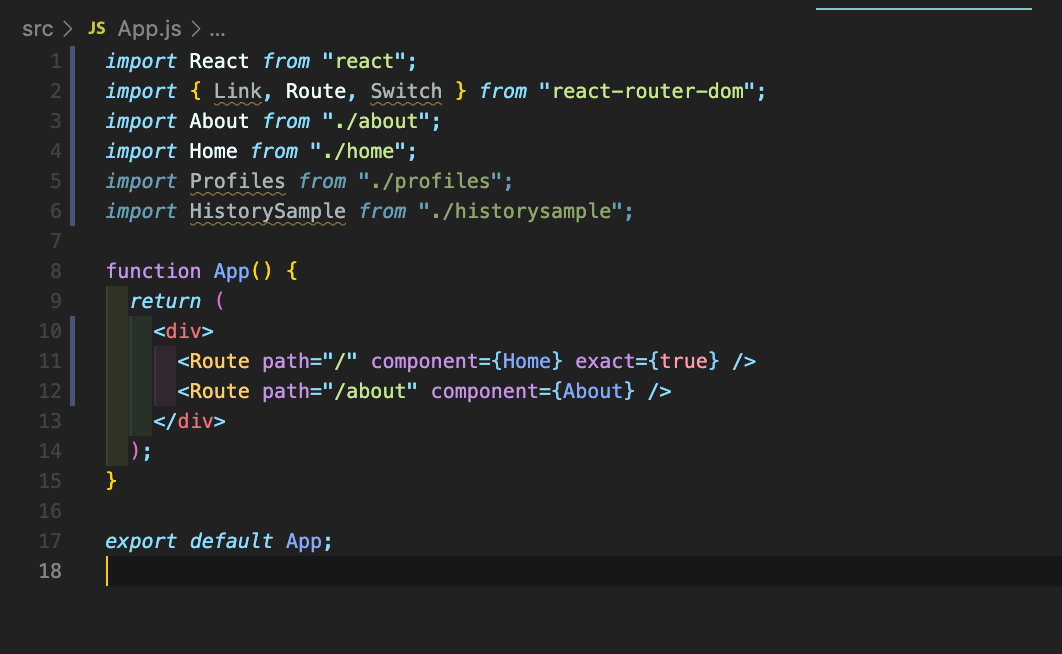The image size is (1062, 654).
Task: Click the word React on line 1
Action: click(x=219, y=62)
